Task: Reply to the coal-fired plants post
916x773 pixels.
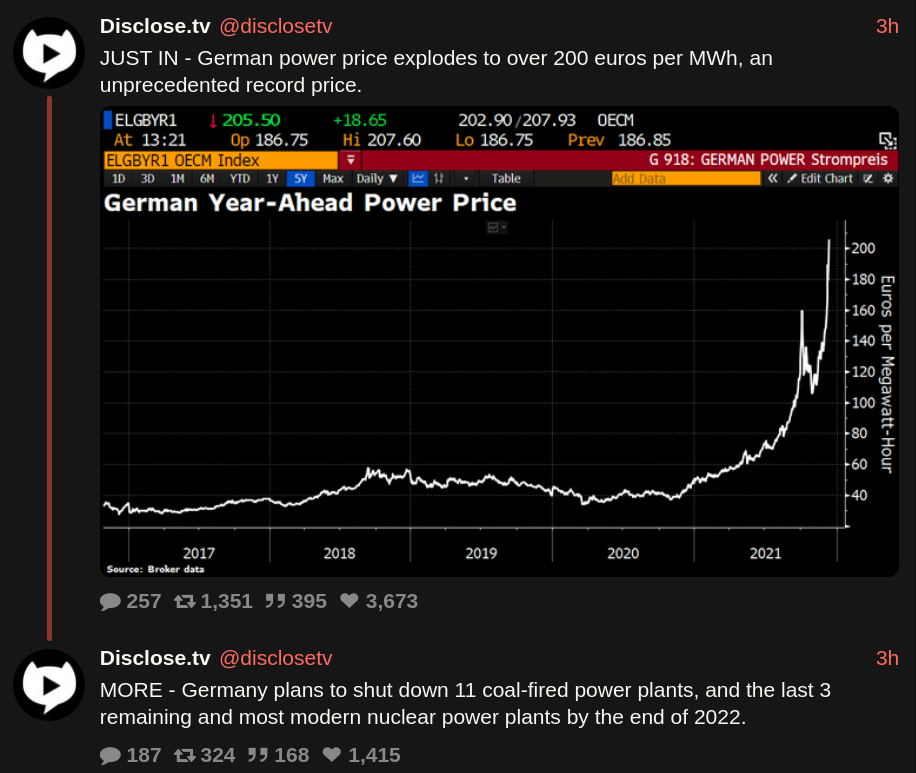Action: tap(110, 755)
